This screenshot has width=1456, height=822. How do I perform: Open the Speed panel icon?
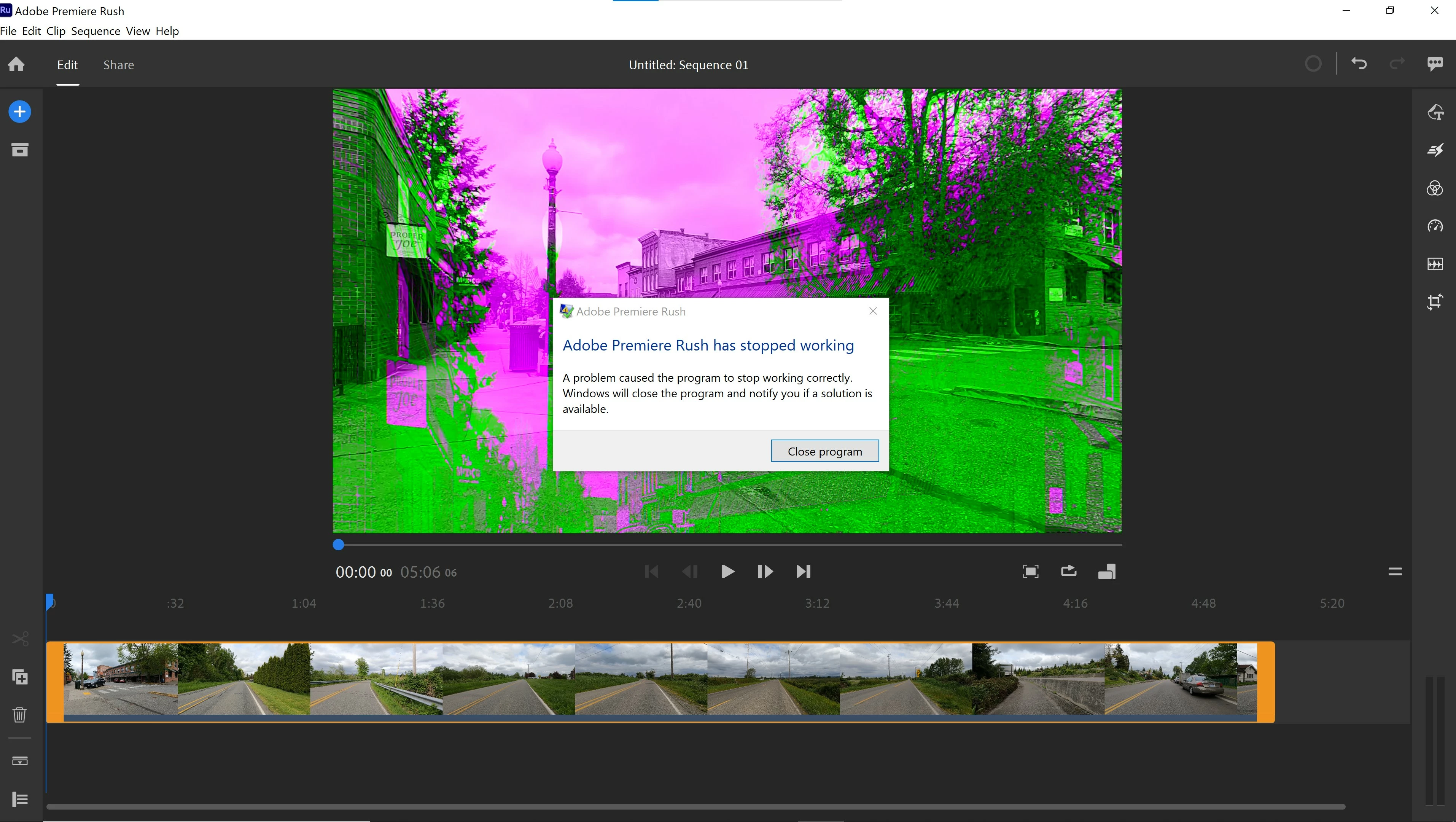(1435, 226)
